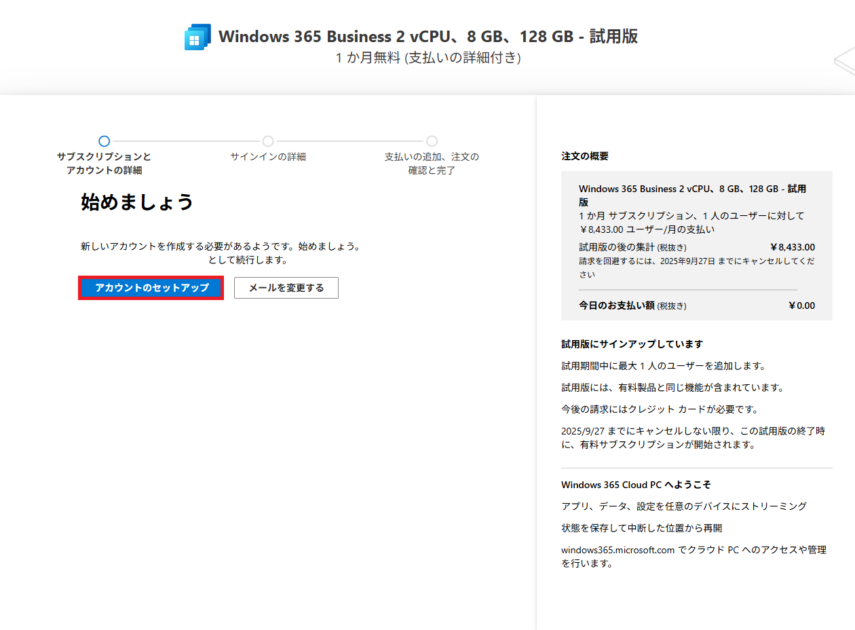Click the 1 か月 サブスクリプション description line
The width and height of the screenshot is (855, 630).
pyautogui.click(x=691, y=223)
